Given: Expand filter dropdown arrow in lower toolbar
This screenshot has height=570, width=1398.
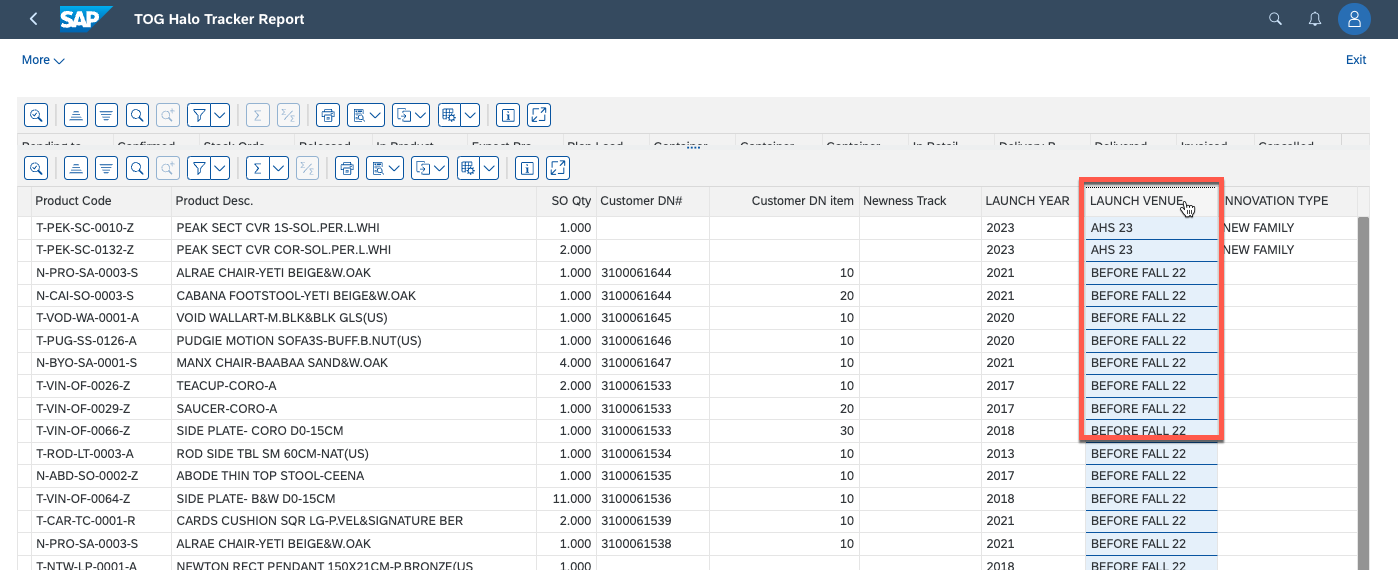Looking at the screenshot, I should pos(220,168).
